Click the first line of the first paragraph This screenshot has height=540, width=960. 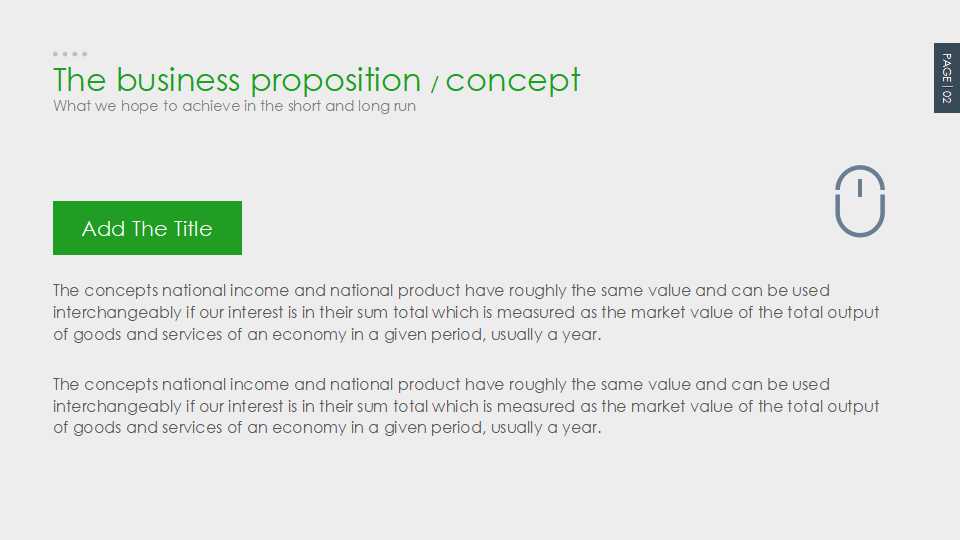pos(441,291)
